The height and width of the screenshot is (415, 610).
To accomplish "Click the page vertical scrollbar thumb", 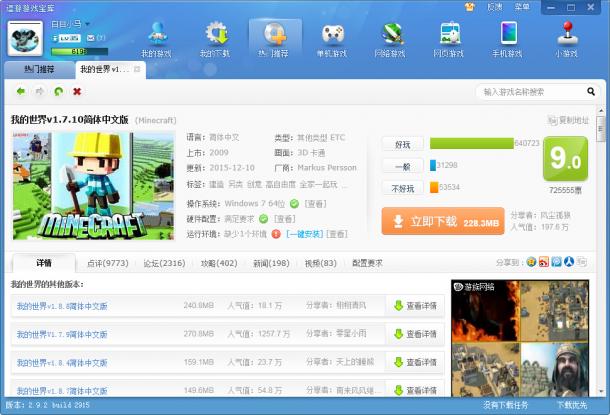I will click(x=601, y=128).
